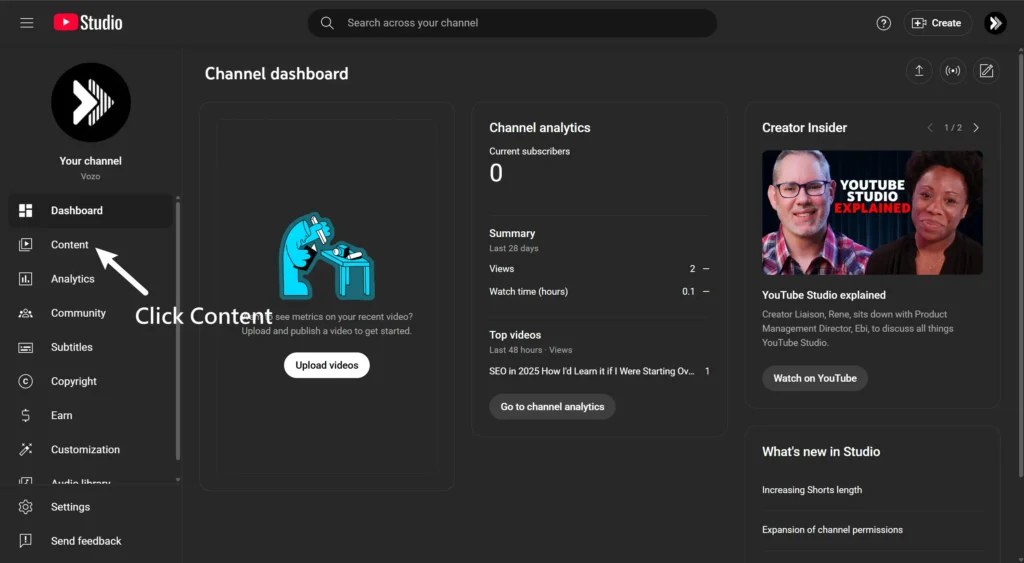
Task: Open Settings label in sidebar
Action: click(71, 507)
